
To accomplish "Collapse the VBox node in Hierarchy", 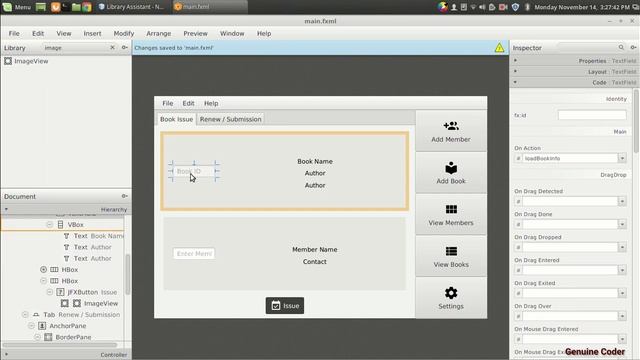I will point(49,224).
